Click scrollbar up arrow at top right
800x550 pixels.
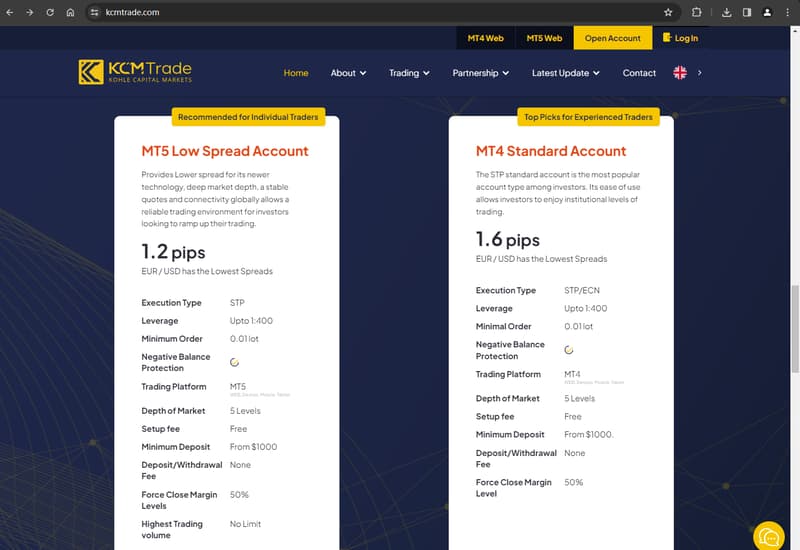795,30
